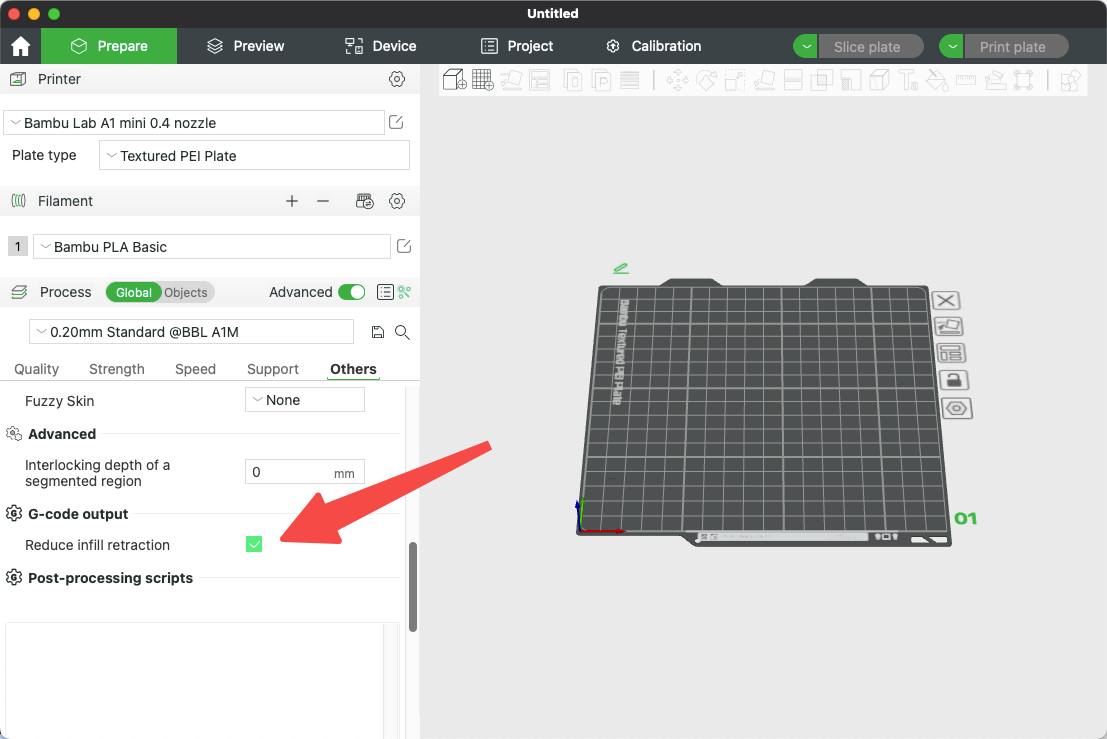Click the Interlocking depth input field
Image resolution: width=1107 pixels, height=739 pixels.
(x=305, y=471)
